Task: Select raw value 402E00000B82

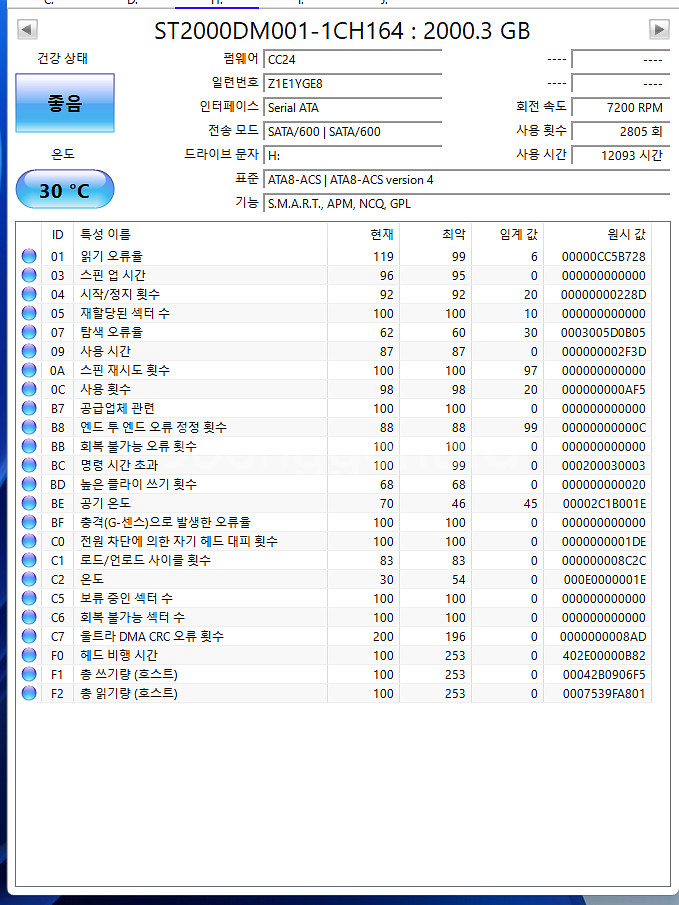Action: point(604,656)
